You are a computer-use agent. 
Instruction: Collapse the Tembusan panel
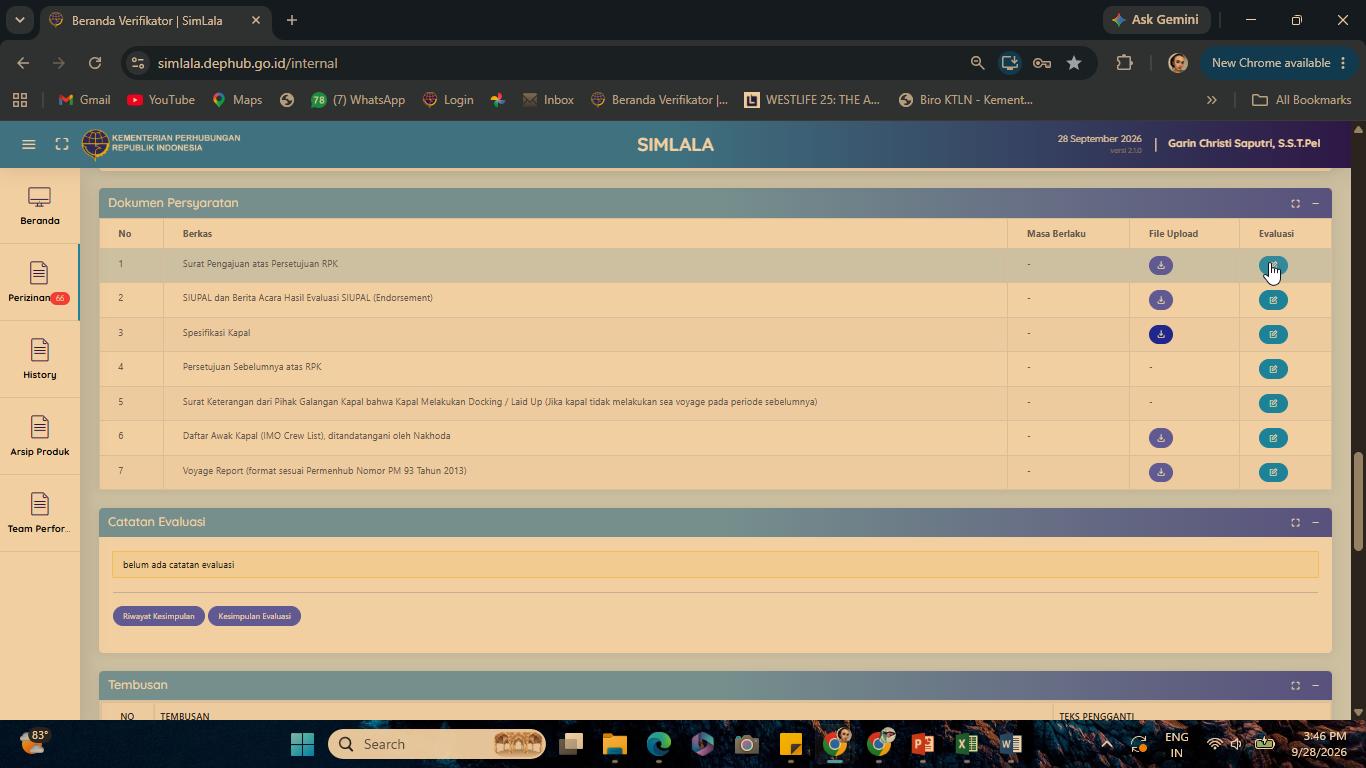pyautogui.click(x=1315, y=685)
